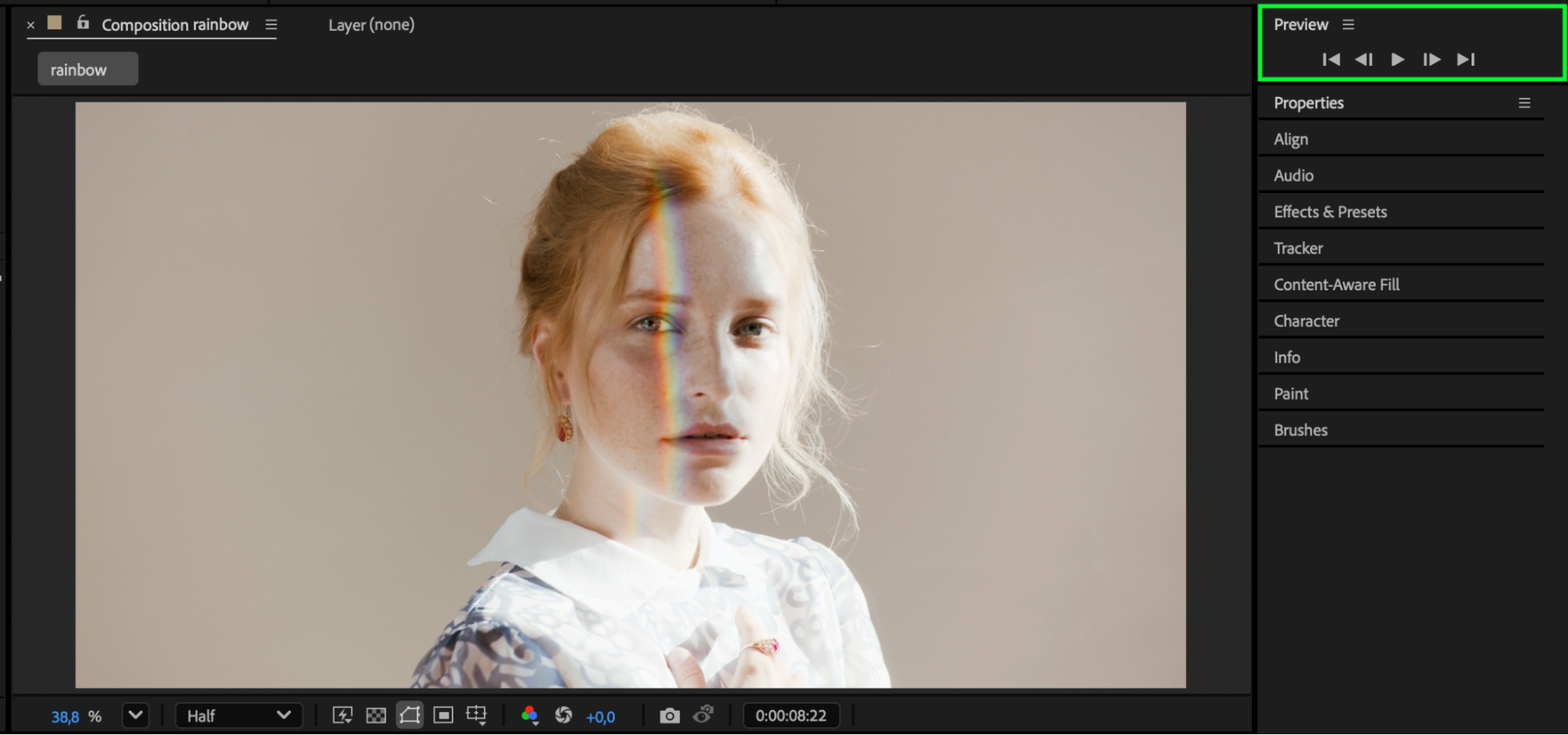Toggle the transparency grid checkerboard
The image size is (1568, 735).
[377, 715]
